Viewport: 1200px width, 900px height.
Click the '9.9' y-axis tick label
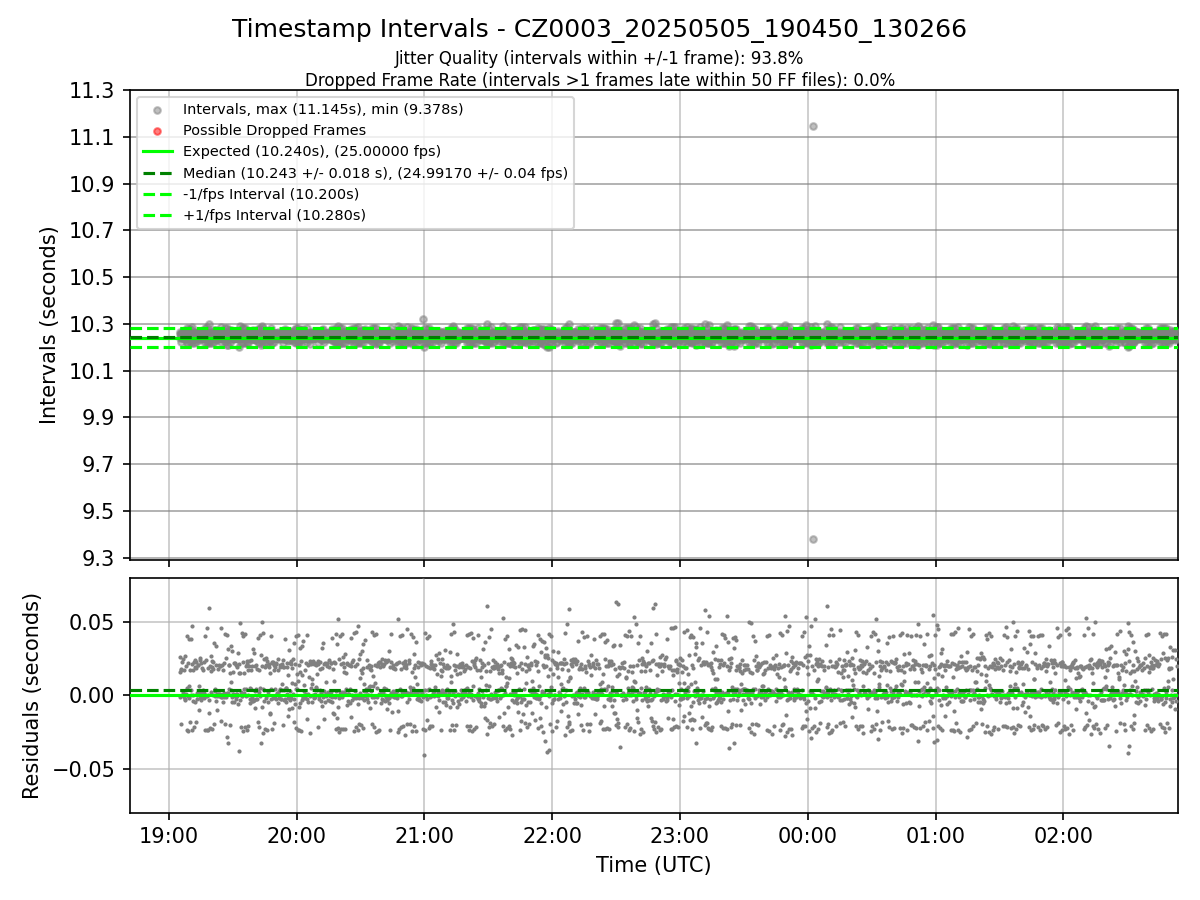tap(98, 418)
